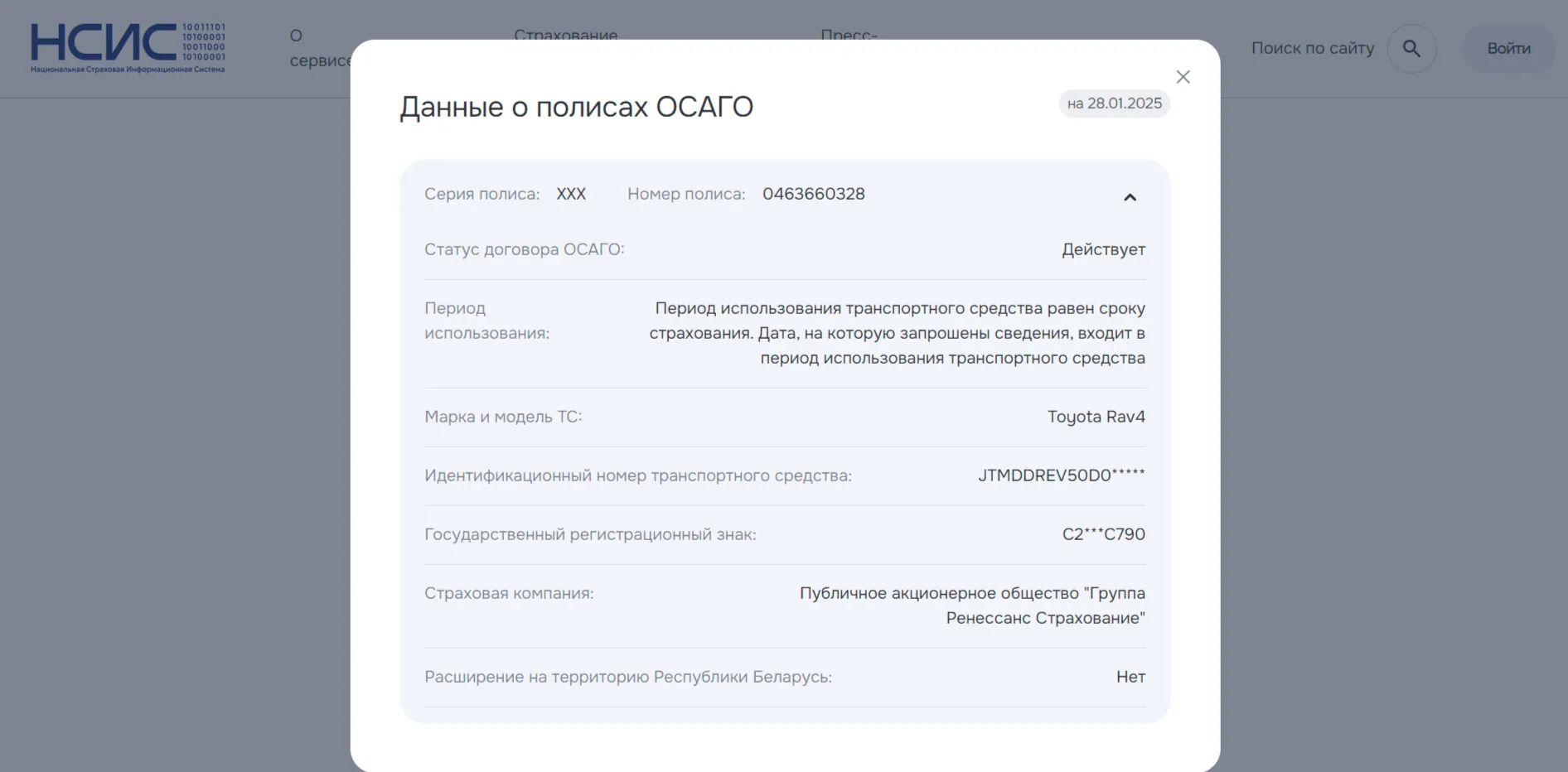Click the vehicle model "Toyota Rav4"
Screen dimensions: 1568x772
[1096, 416]
